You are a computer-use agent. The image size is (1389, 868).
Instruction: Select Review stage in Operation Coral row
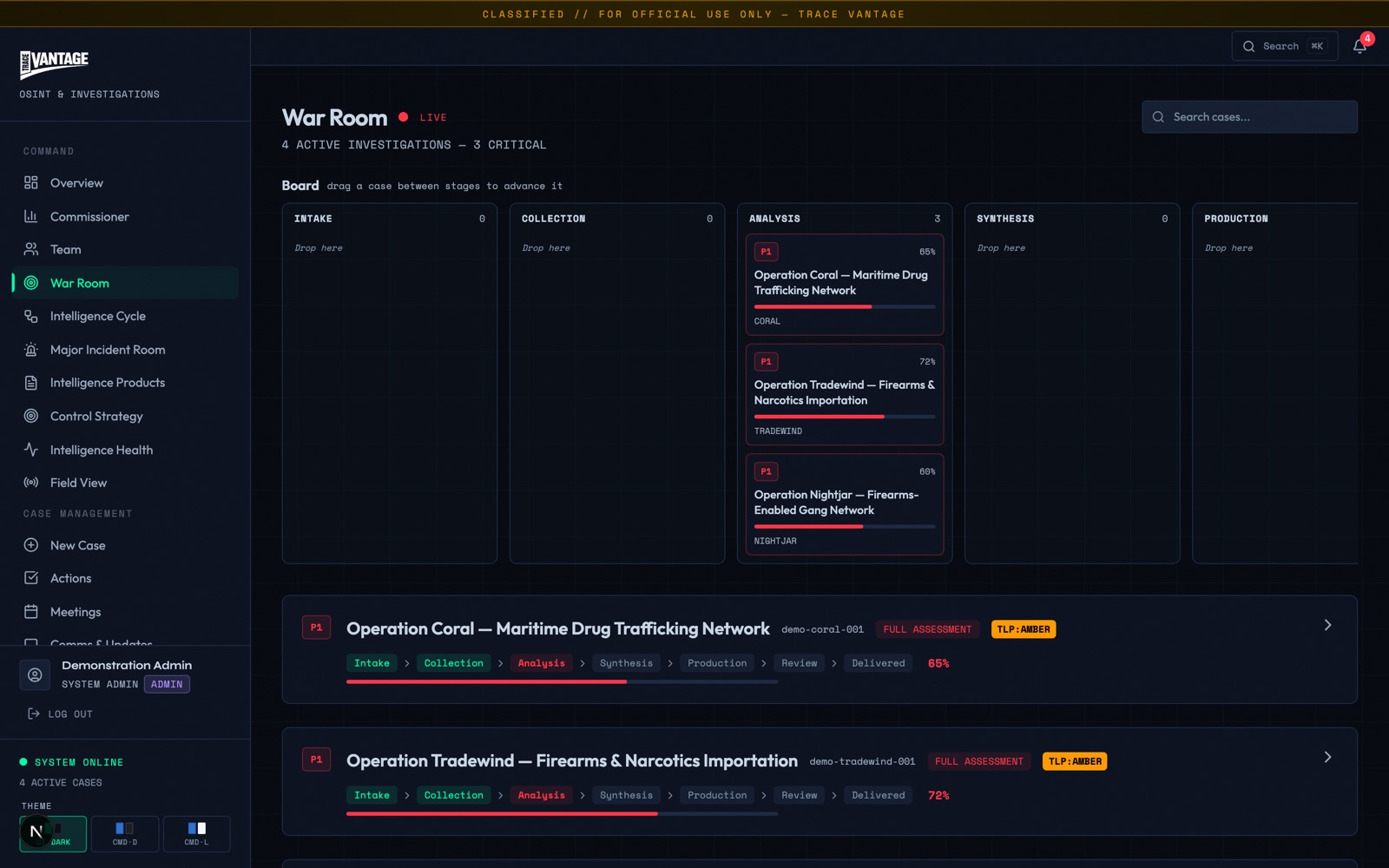[x=800, y=663]
